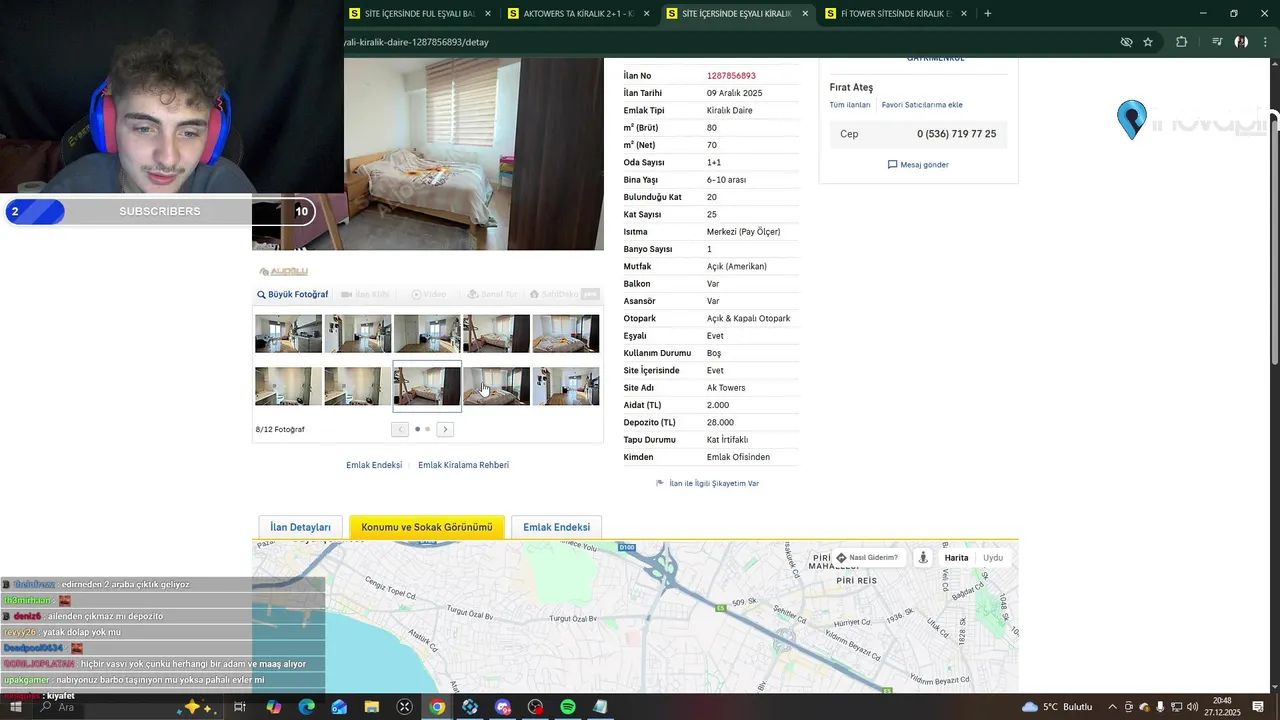1280x720 pixels.
Task: Click the İlan Klibi camera option
Action: 365,295
